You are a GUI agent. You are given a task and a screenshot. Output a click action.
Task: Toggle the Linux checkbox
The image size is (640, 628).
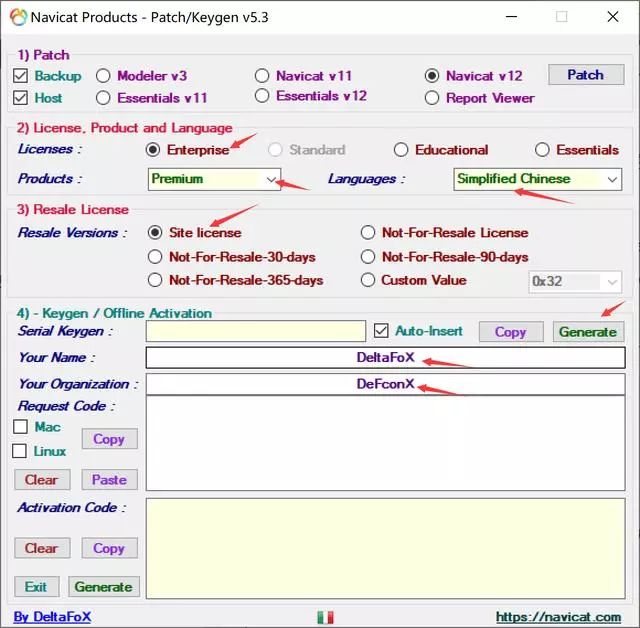[20, 451]
